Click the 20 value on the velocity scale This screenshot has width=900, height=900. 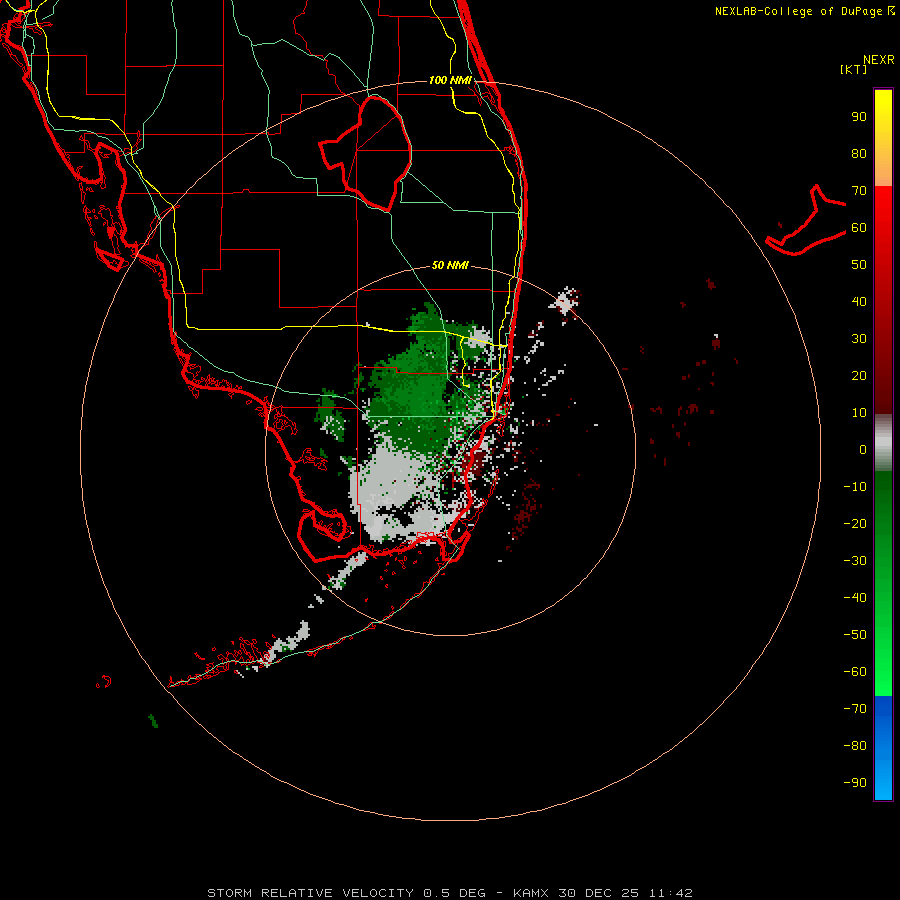tap(859, 376)
